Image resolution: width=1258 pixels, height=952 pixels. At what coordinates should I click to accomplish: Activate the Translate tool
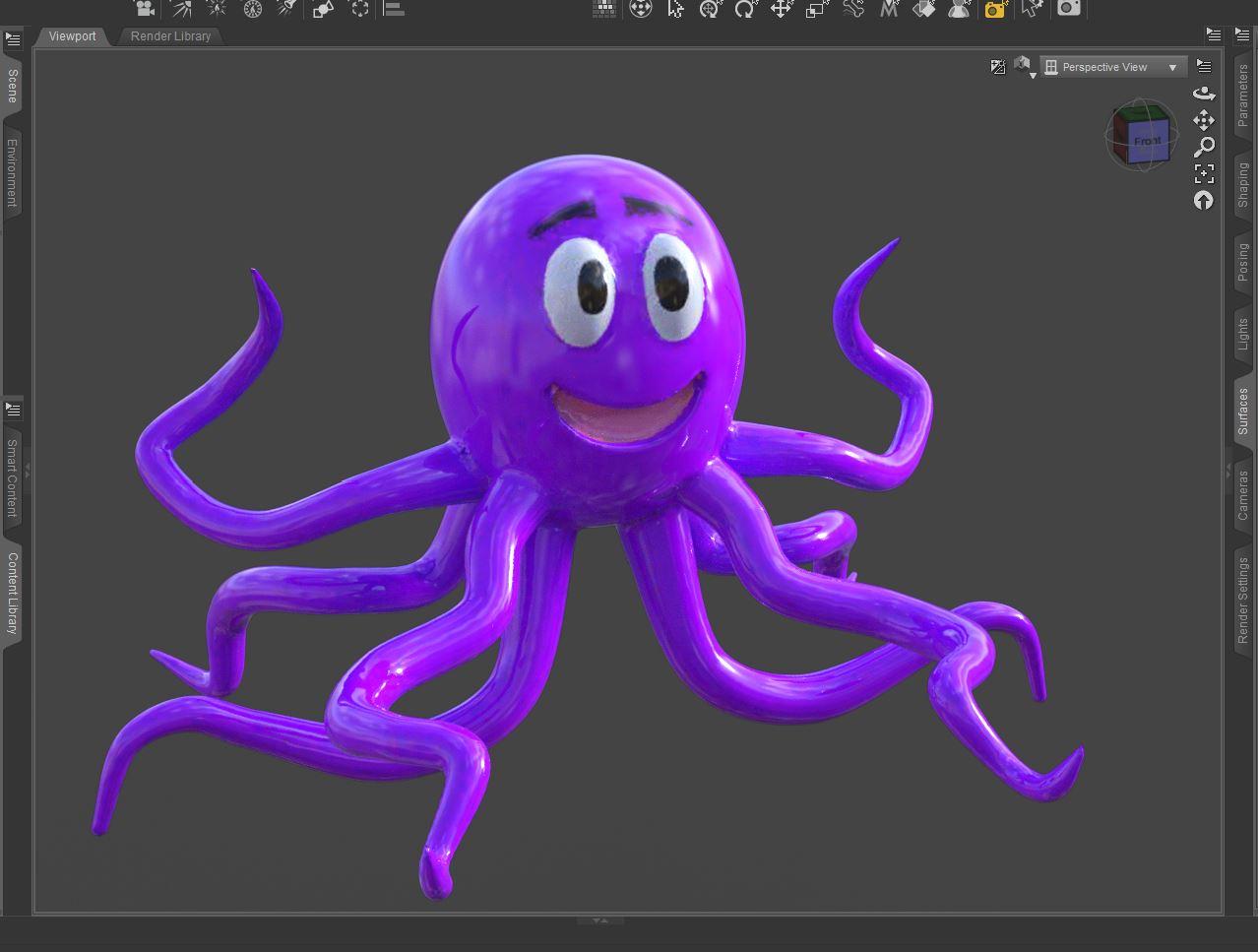pos(781,8)
